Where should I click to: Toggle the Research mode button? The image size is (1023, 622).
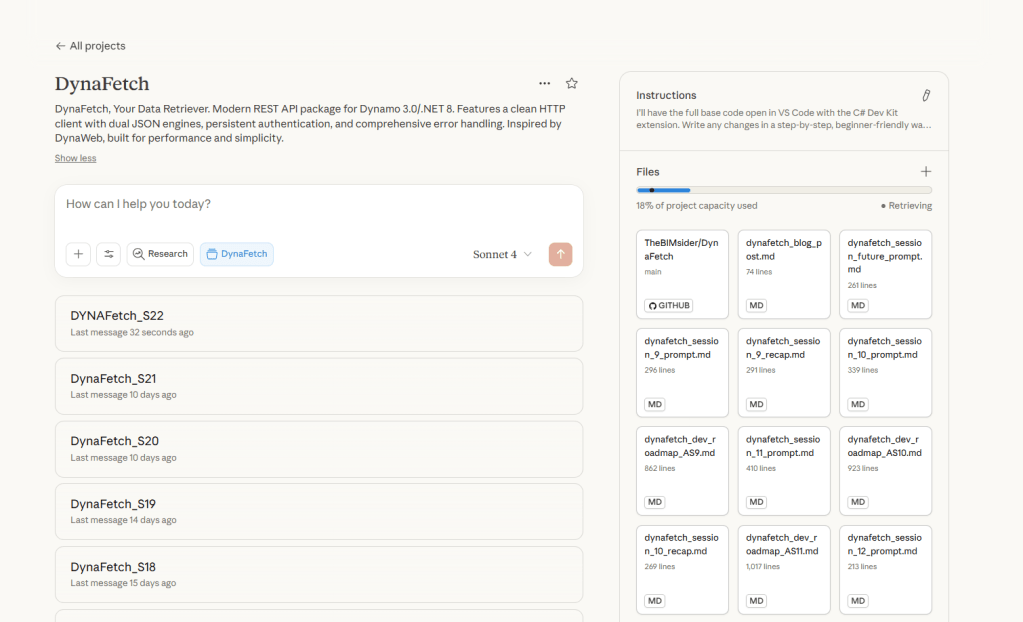click(160, 254)
